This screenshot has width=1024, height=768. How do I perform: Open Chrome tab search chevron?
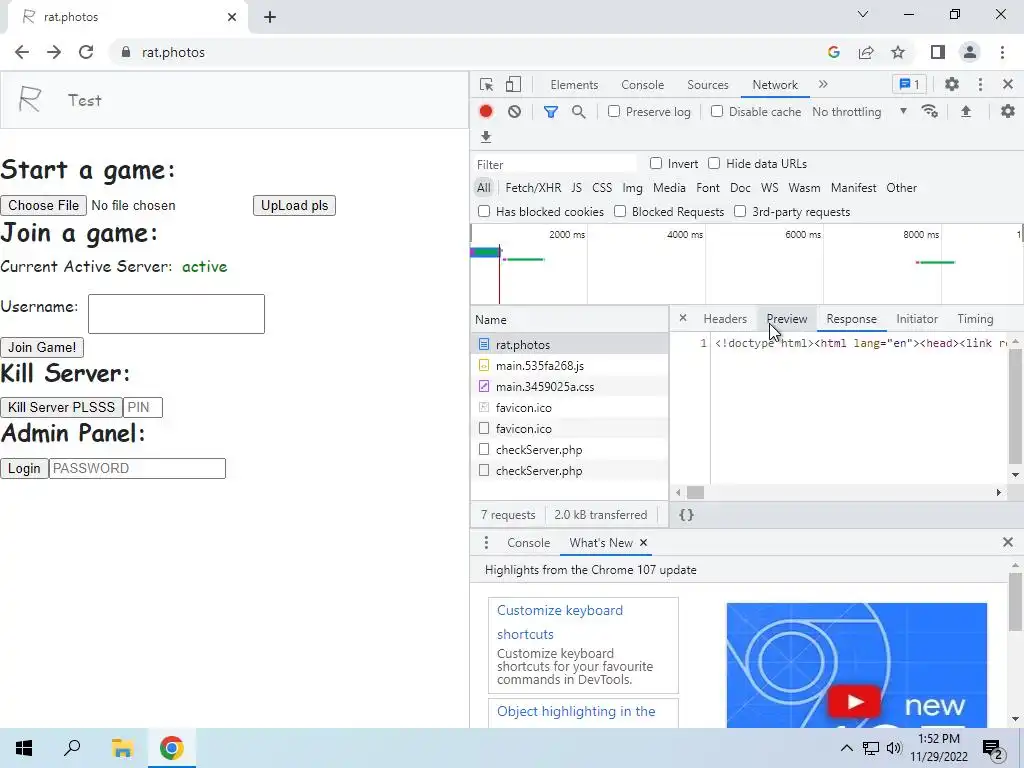tap(863, 14)
